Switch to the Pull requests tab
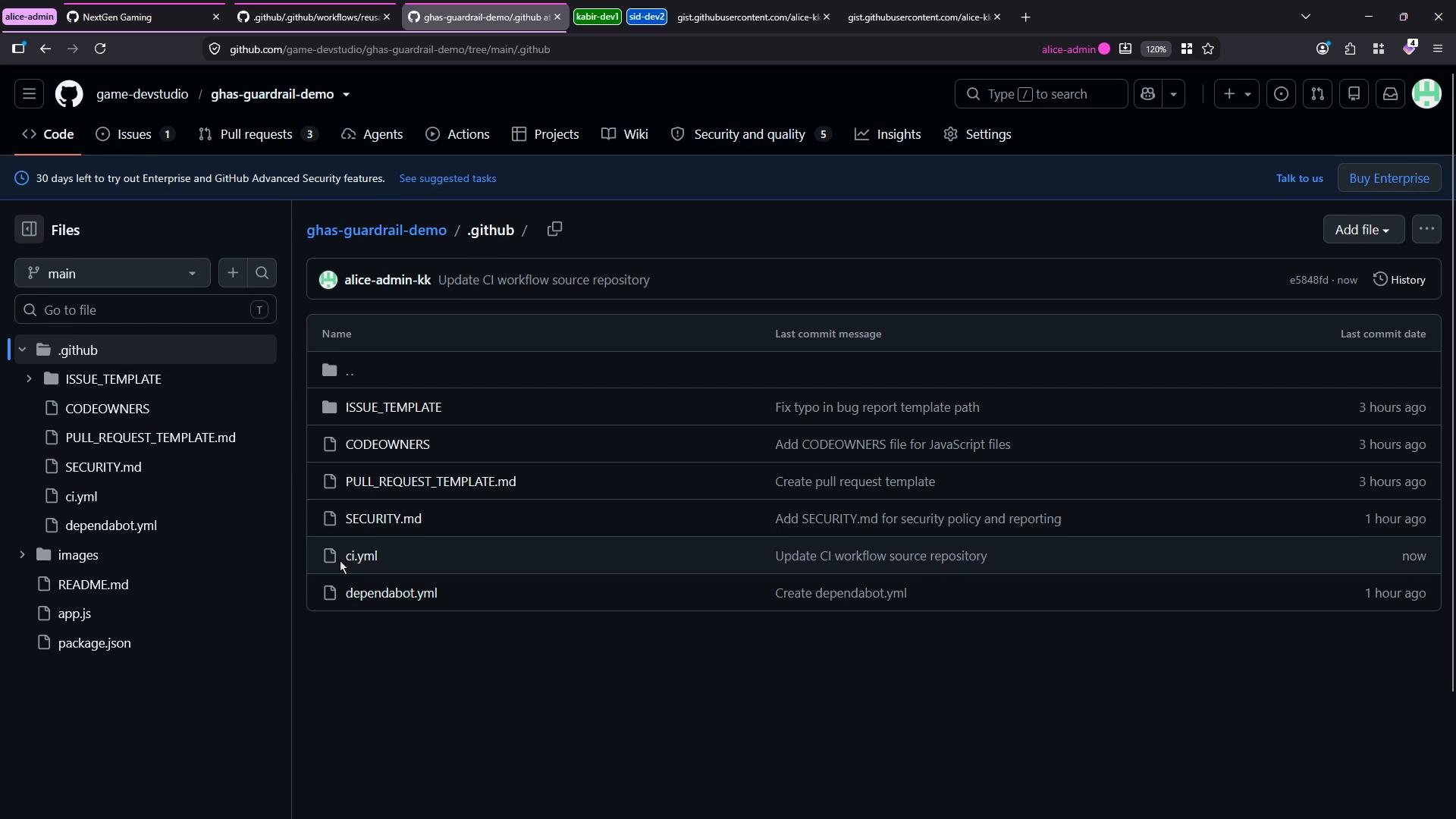Viewport: 1456px width, 819px height. 257,134
